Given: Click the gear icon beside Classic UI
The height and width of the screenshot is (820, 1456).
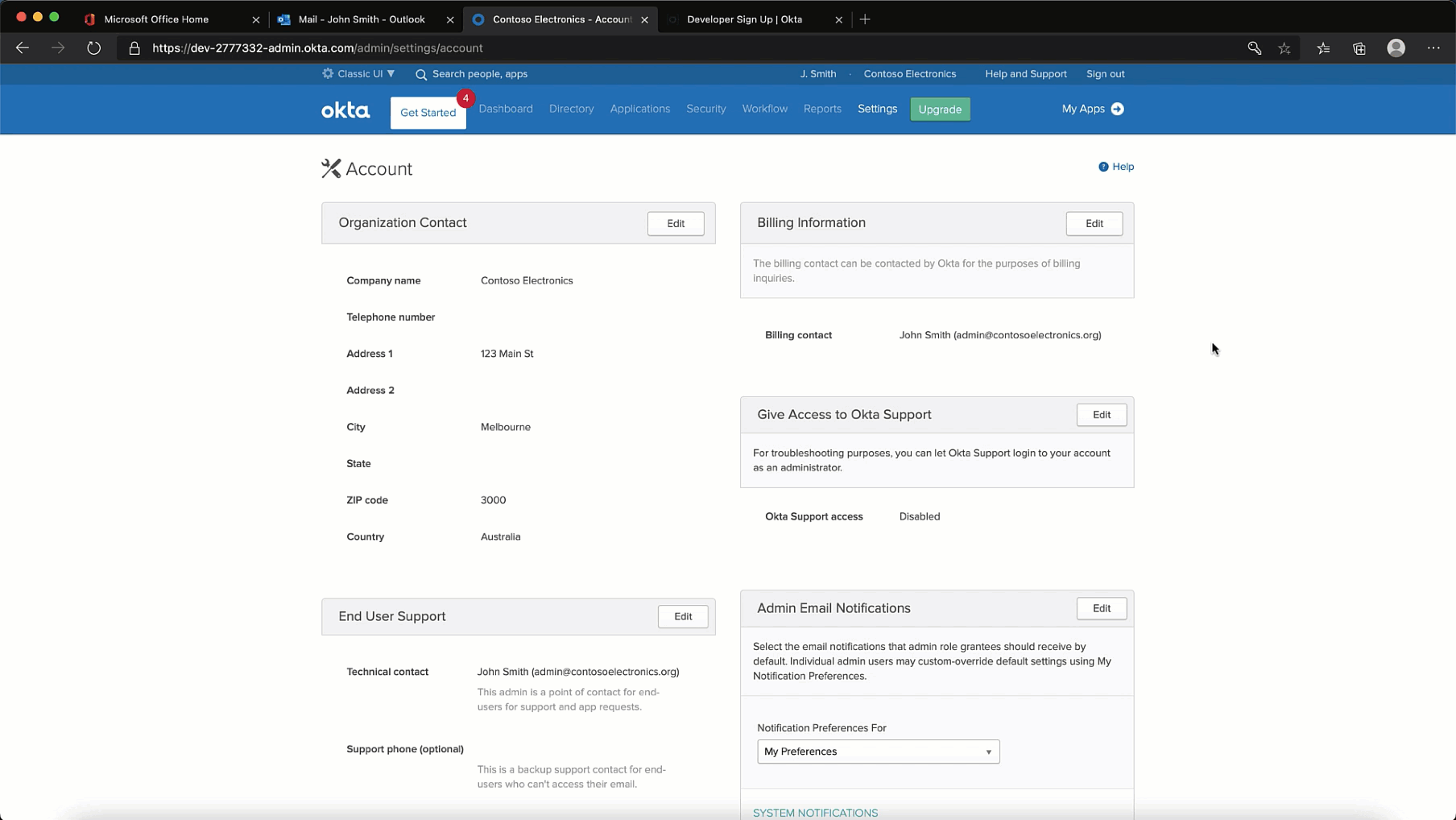Looking at the screenshot, I should coord(328,73).
